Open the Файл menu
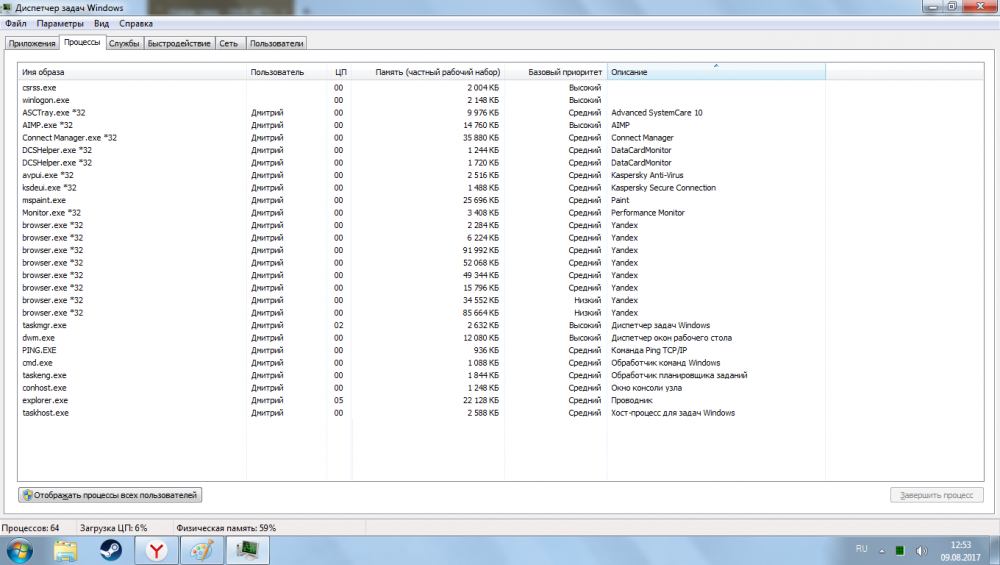 click(x=15, y=22)
